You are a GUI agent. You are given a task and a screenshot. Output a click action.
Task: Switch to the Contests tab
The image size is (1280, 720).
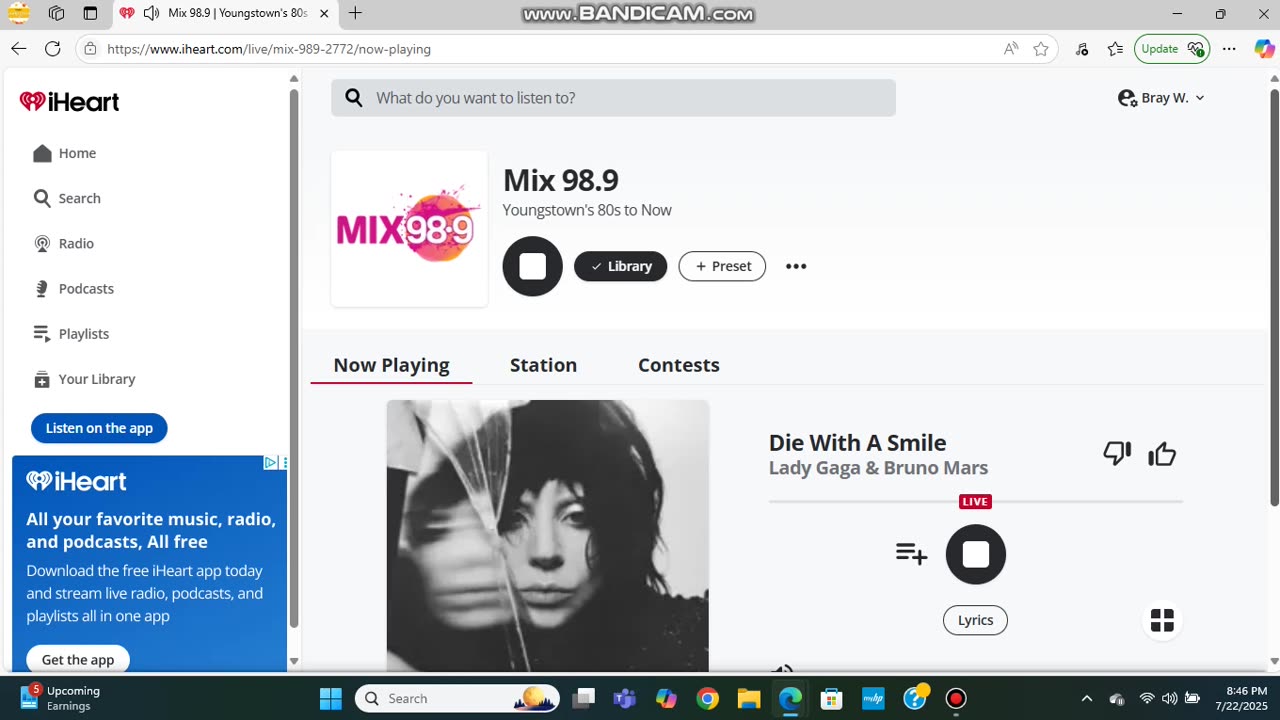click(679, 365)
